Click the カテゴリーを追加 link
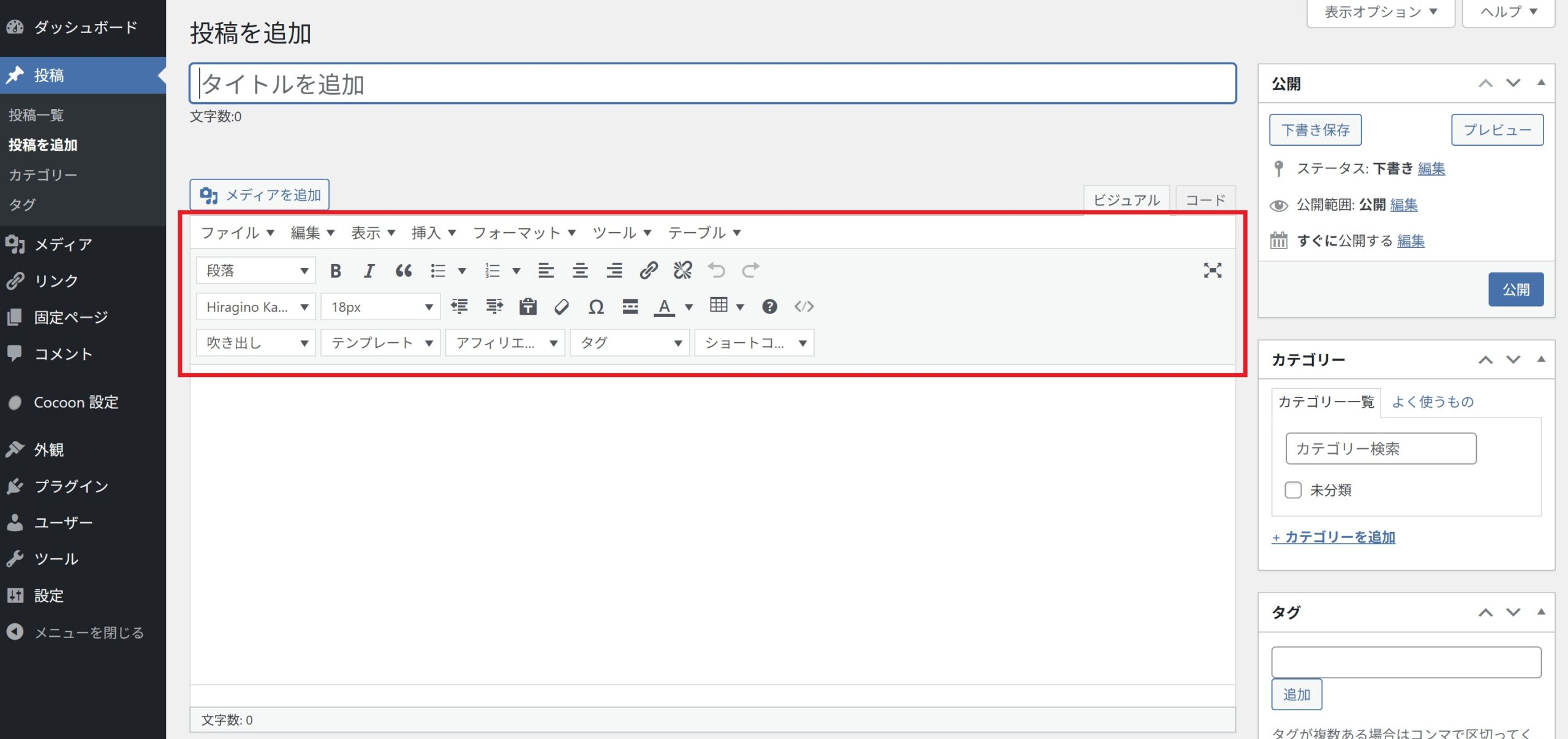 (x=1333, y=537)
